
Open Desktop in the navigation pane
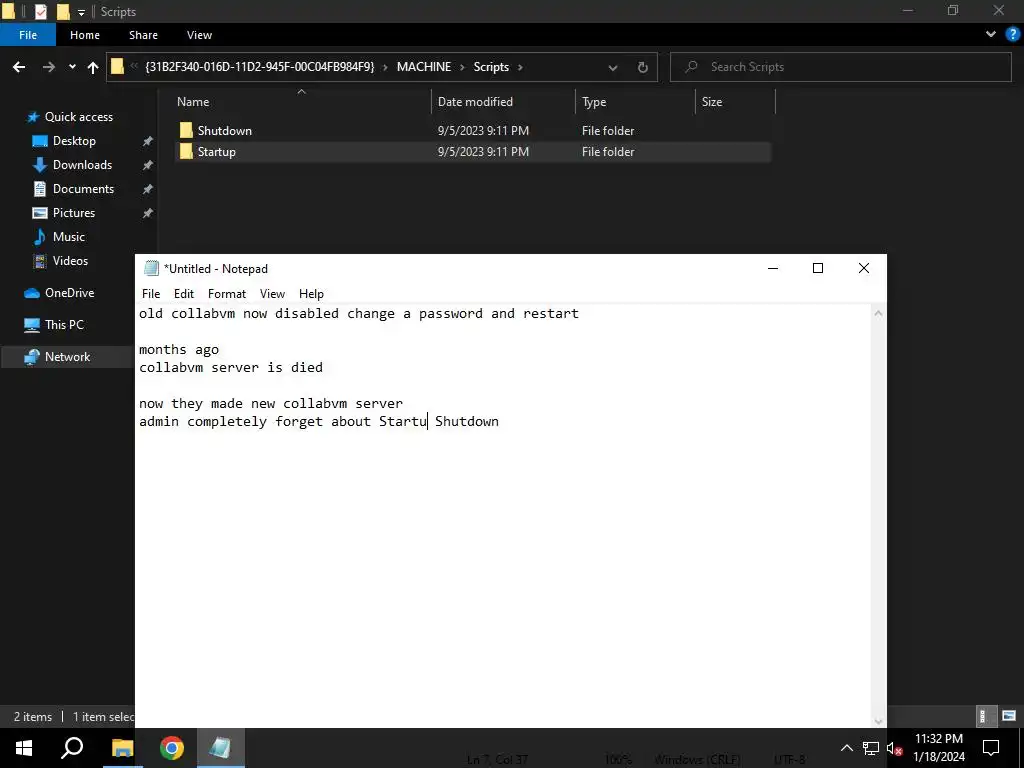(74, 141)
